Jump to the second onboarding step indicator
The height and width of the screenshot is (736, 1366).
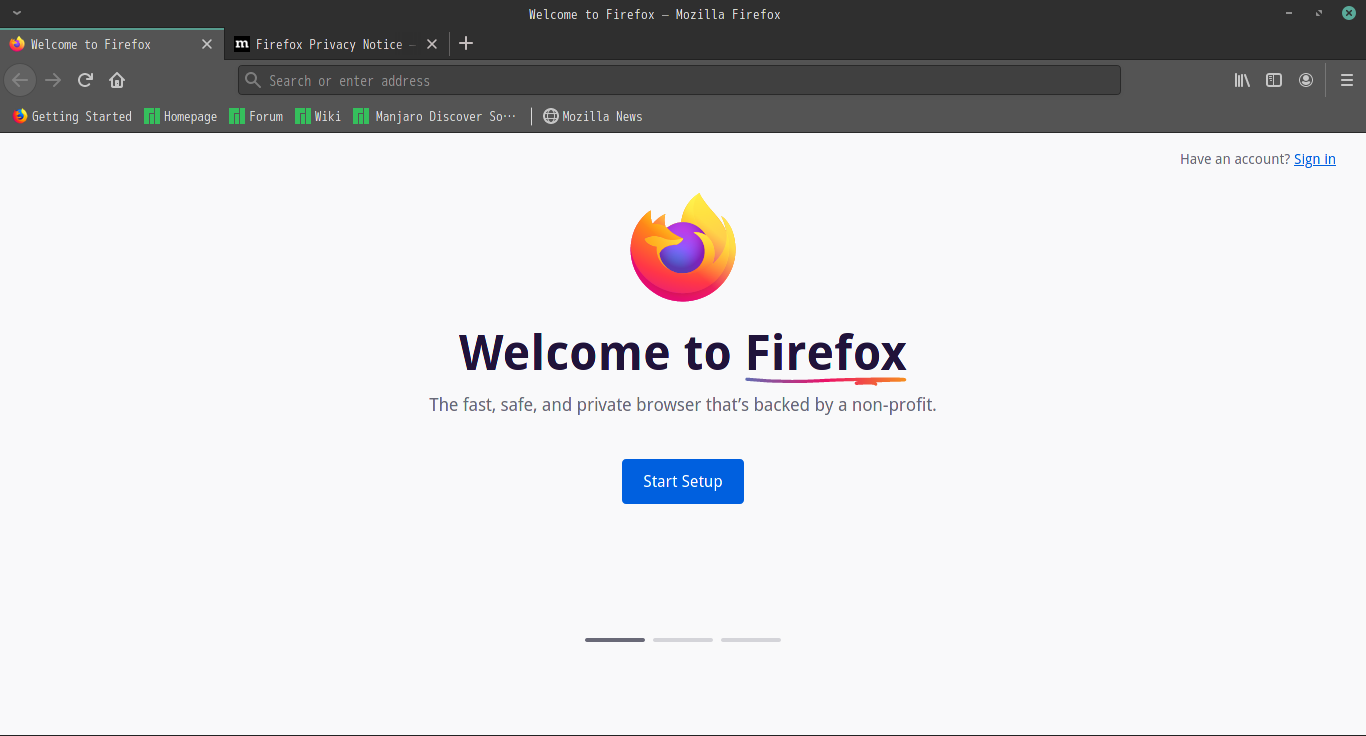point(683,639)
